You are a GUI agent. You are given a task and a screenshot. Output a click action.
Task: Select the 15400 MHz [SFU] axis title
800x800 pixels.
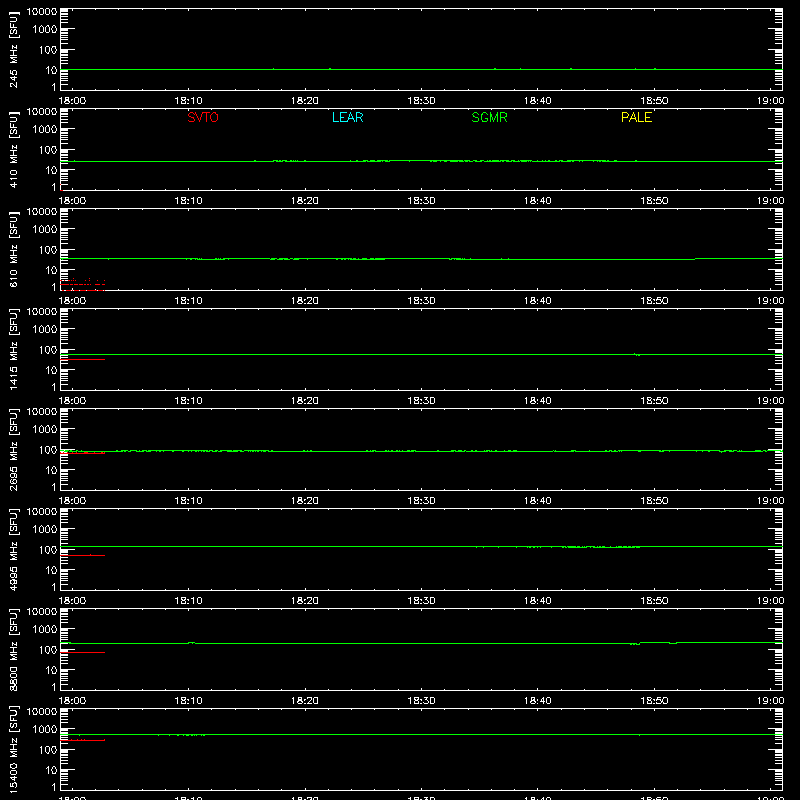click(x=13, y=749)
